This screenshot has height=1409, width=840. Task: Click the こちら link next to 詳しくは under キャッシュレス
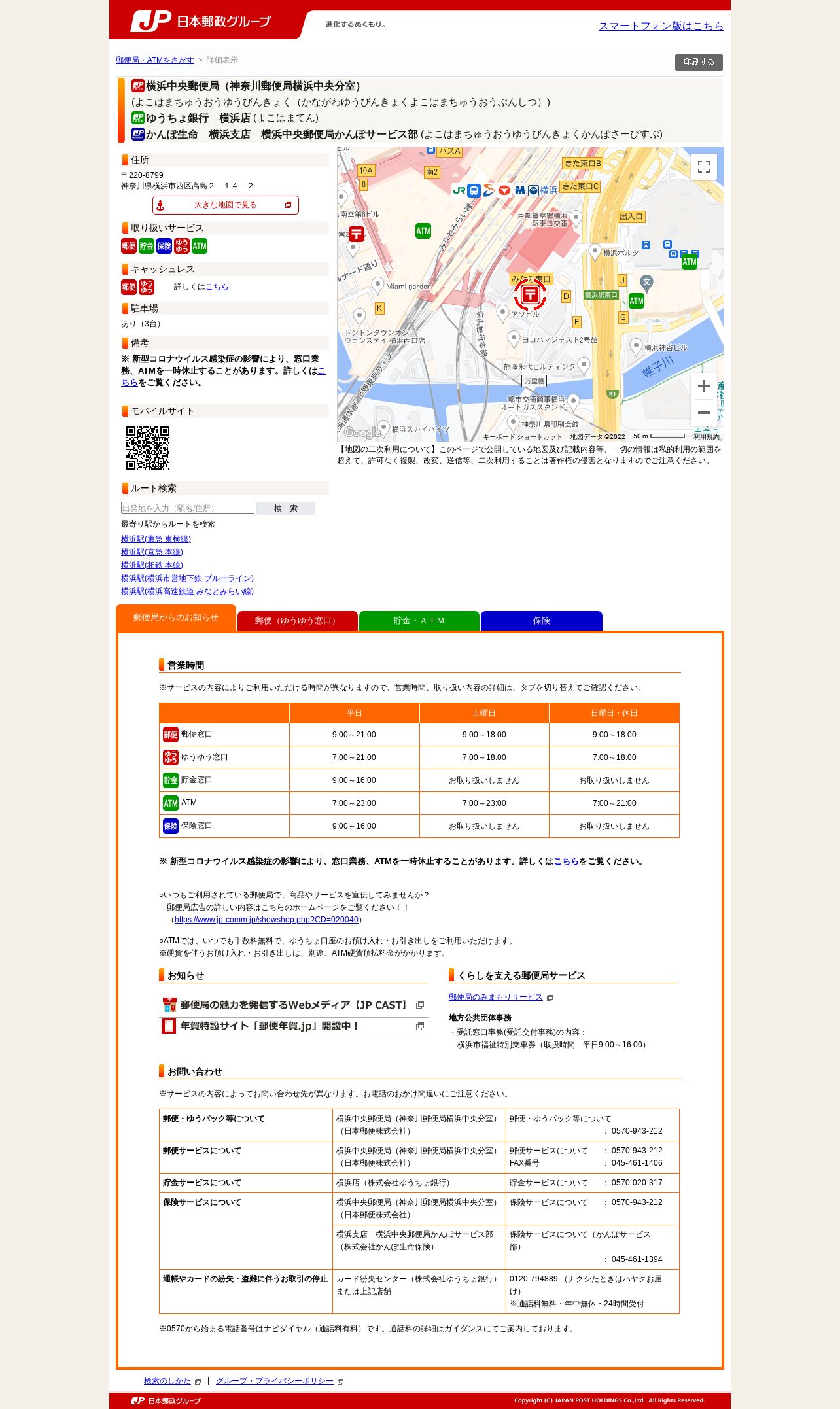(x=217, y=287)
